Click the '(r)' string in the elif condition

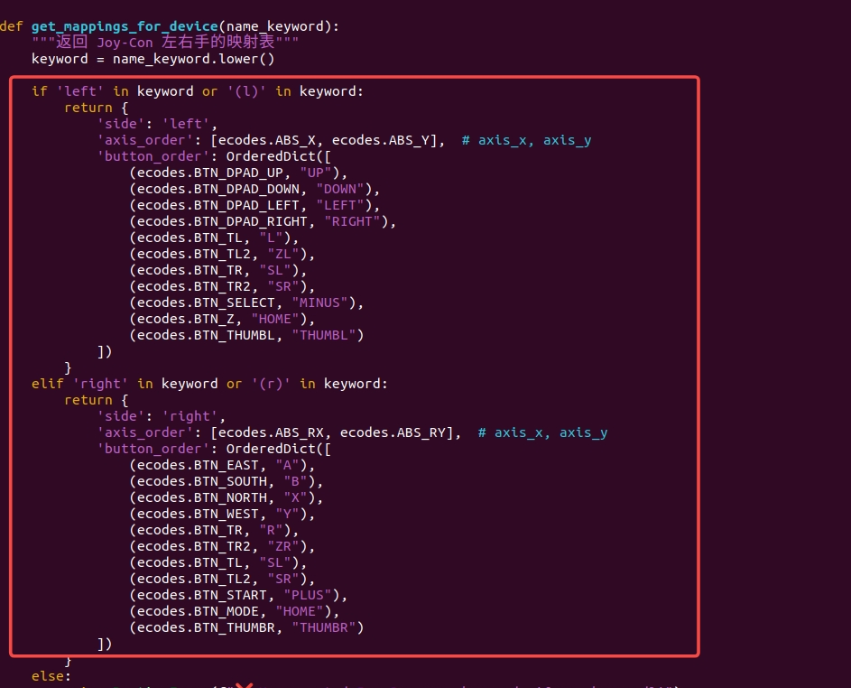(x=270, y=383)
